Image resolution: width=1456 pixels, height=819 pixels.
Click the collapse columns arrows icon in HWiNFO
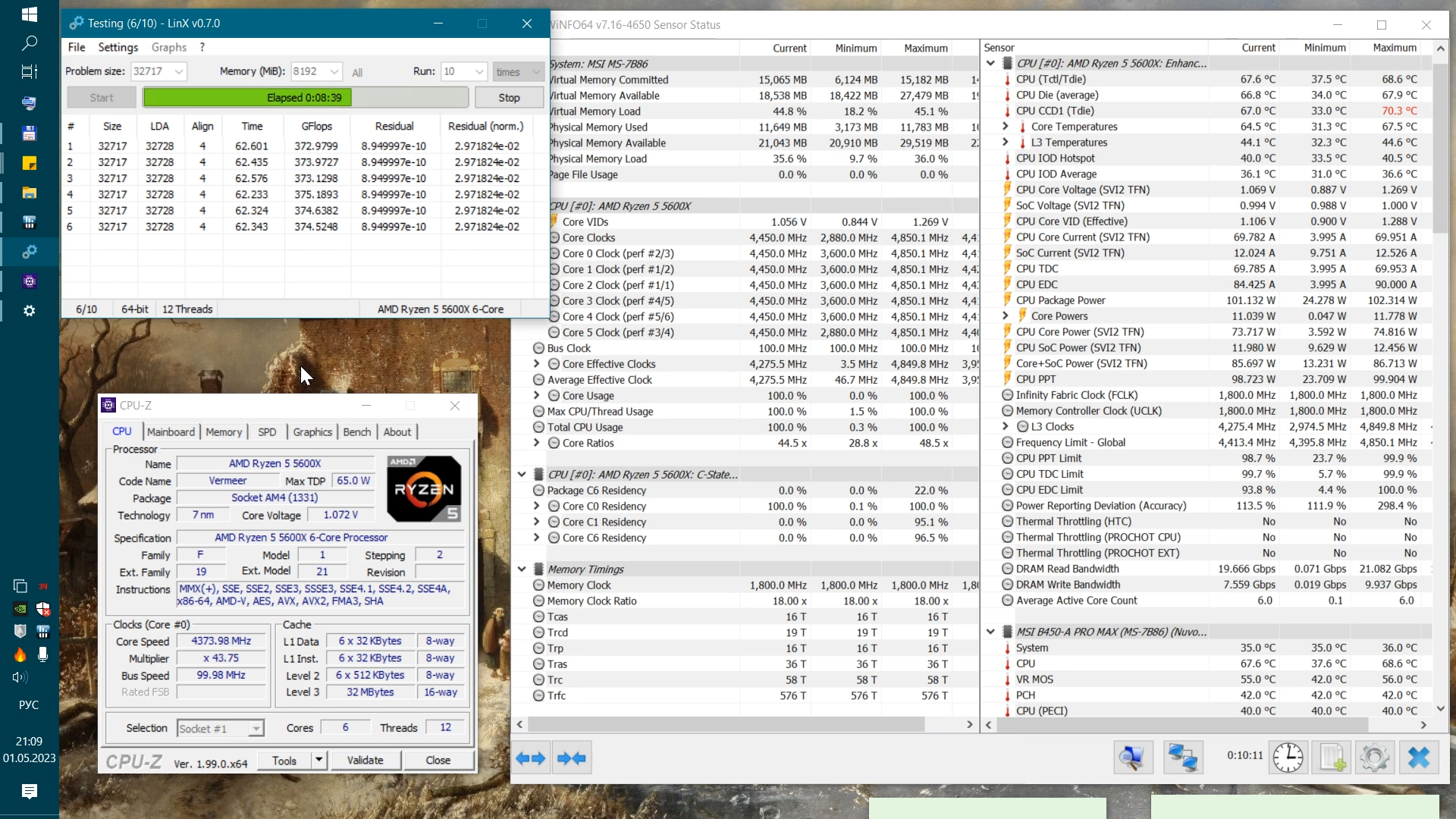pos(571,758)
